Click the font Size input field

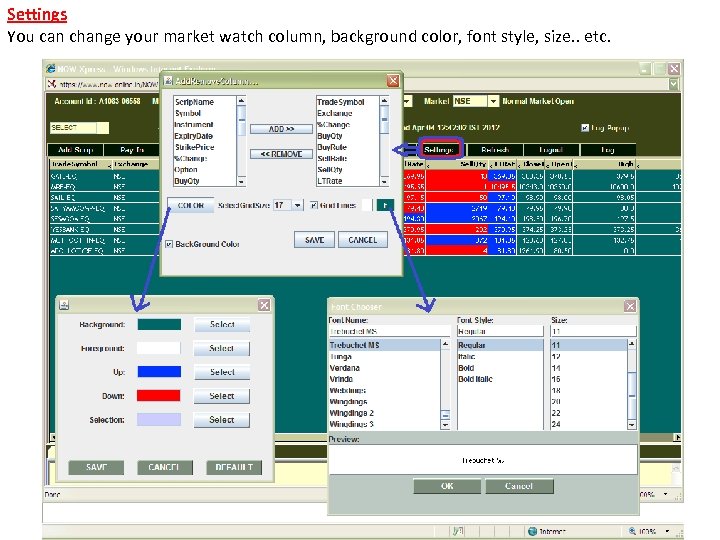tap(594, 331)
